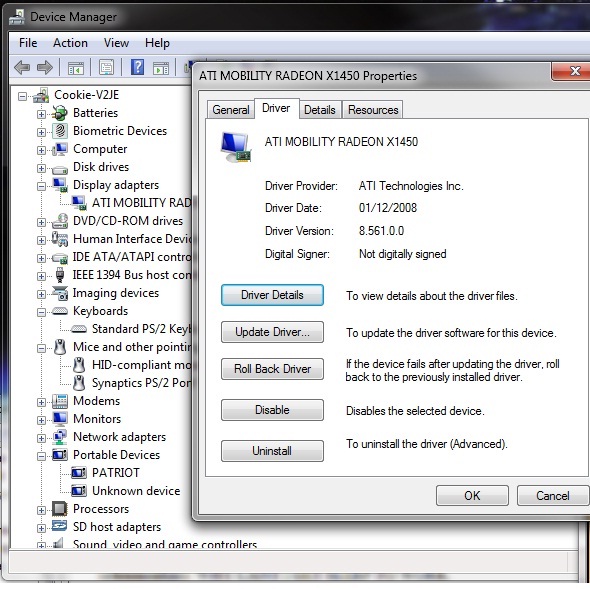This screenshot has width=590, height=589.
Task: Confirm the dialog with OK
Action: coord(472,496)
